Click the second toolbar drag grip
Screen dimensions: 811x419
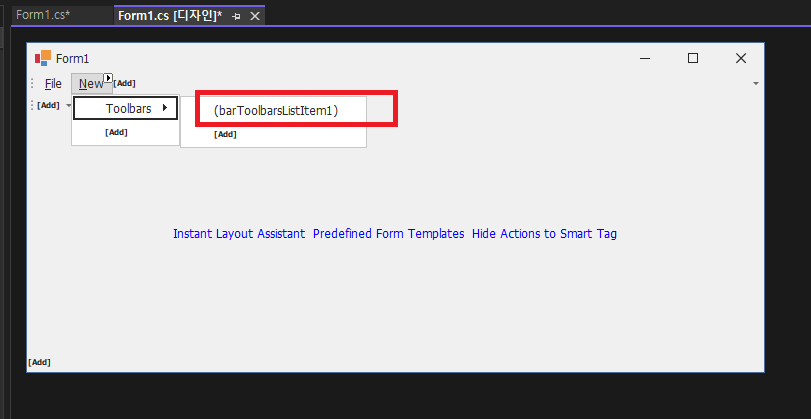[x=32, y=106]
